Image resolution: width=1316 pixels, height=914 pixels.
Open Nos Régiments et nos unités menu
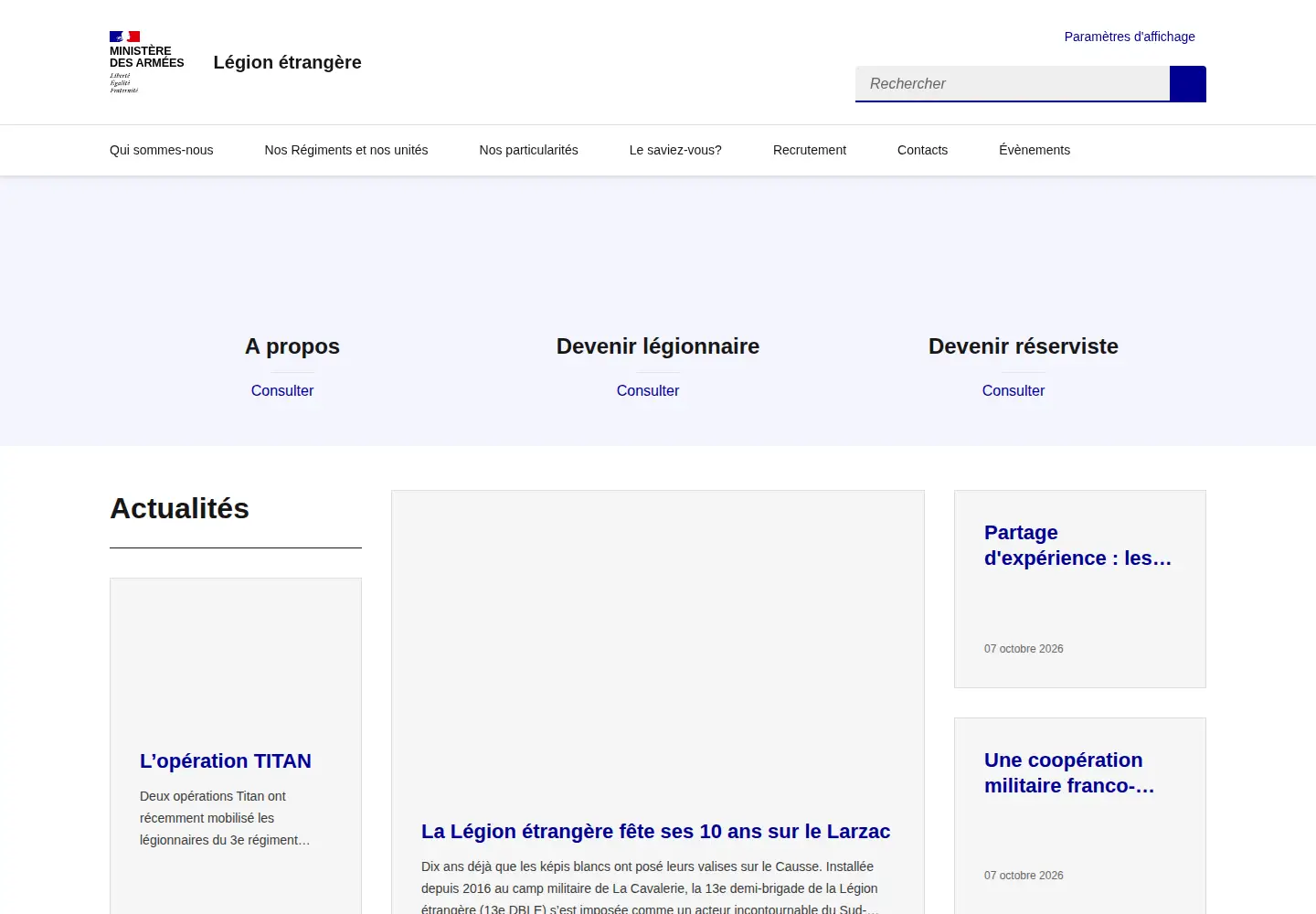[x=346, y=150]
